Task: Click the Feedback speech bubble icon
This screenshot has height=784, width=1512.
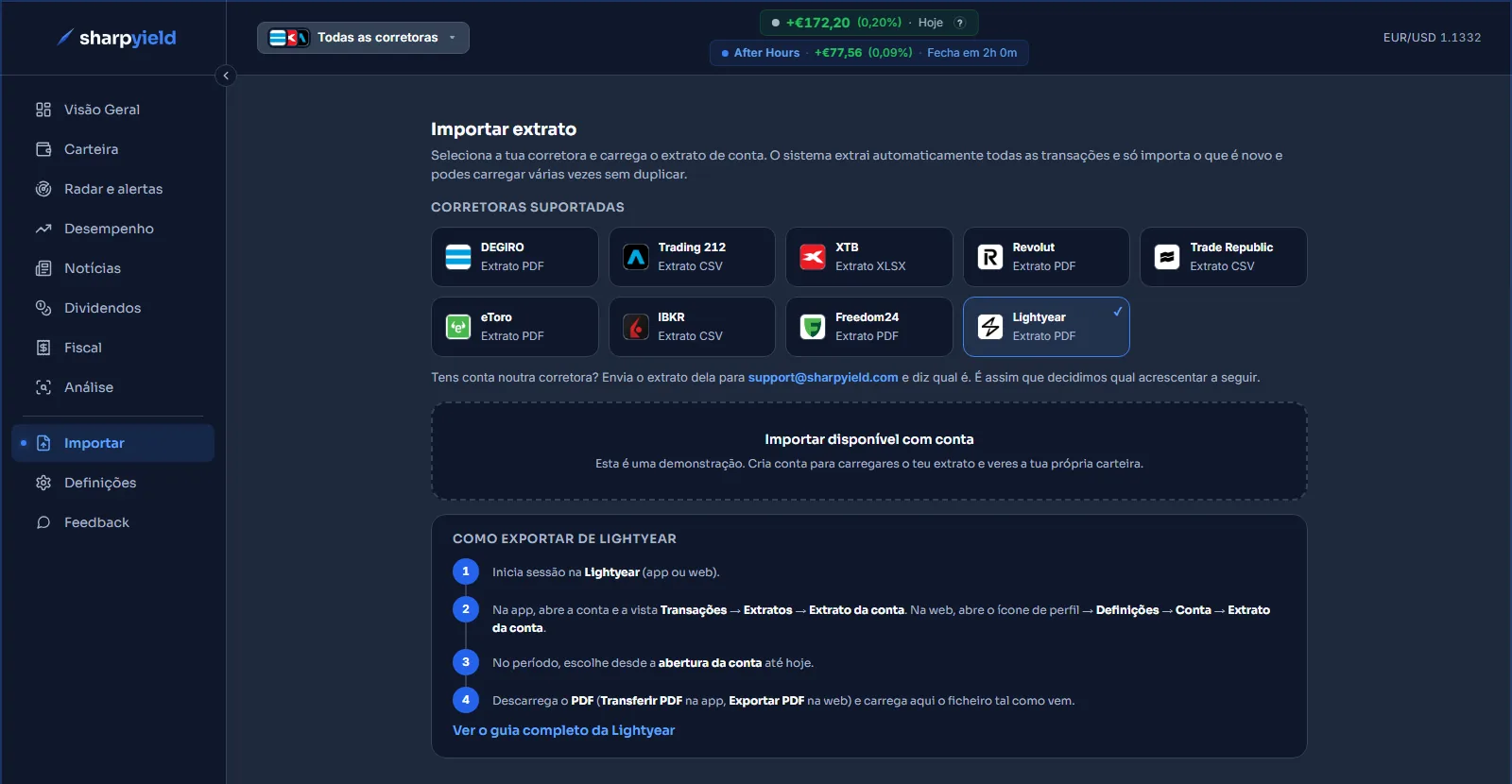Action: pos(43,522)
